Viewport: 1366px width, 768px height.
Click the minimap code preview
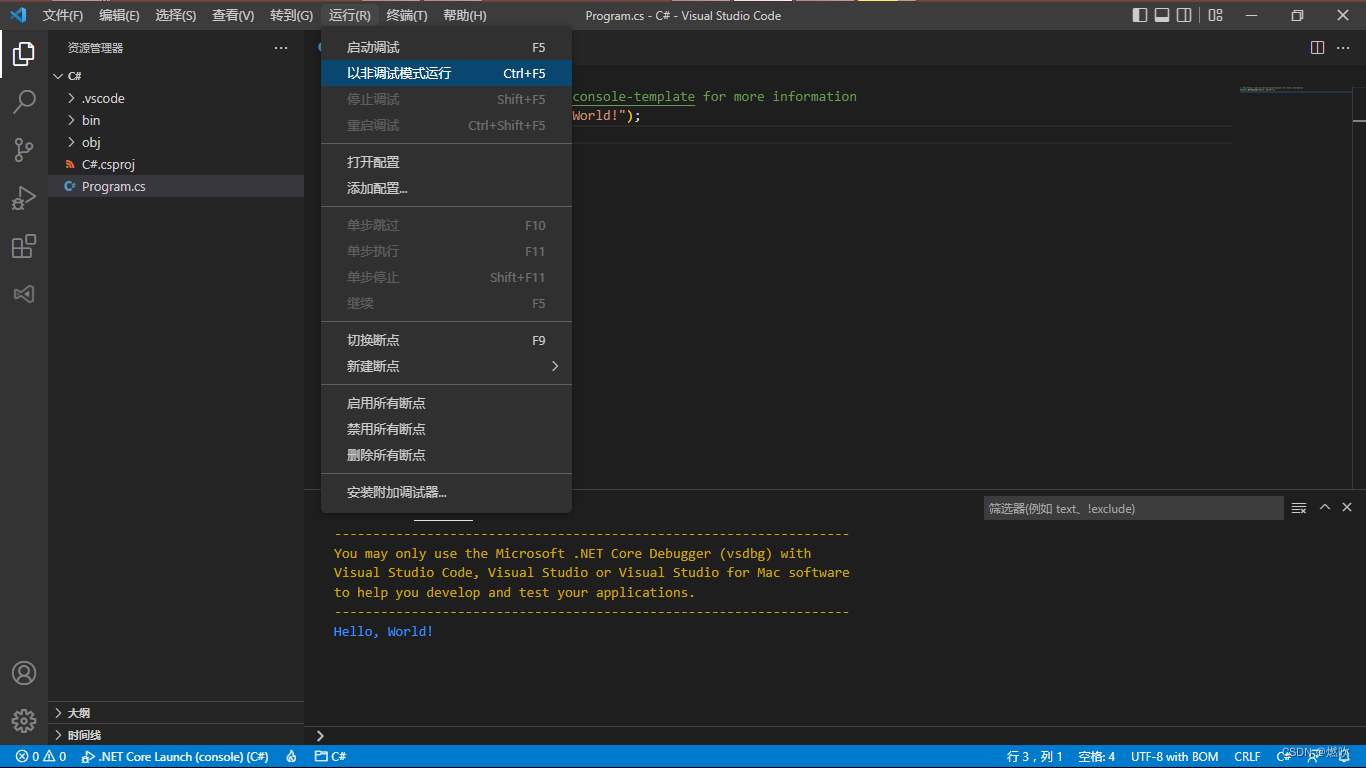coord(1295,90)
